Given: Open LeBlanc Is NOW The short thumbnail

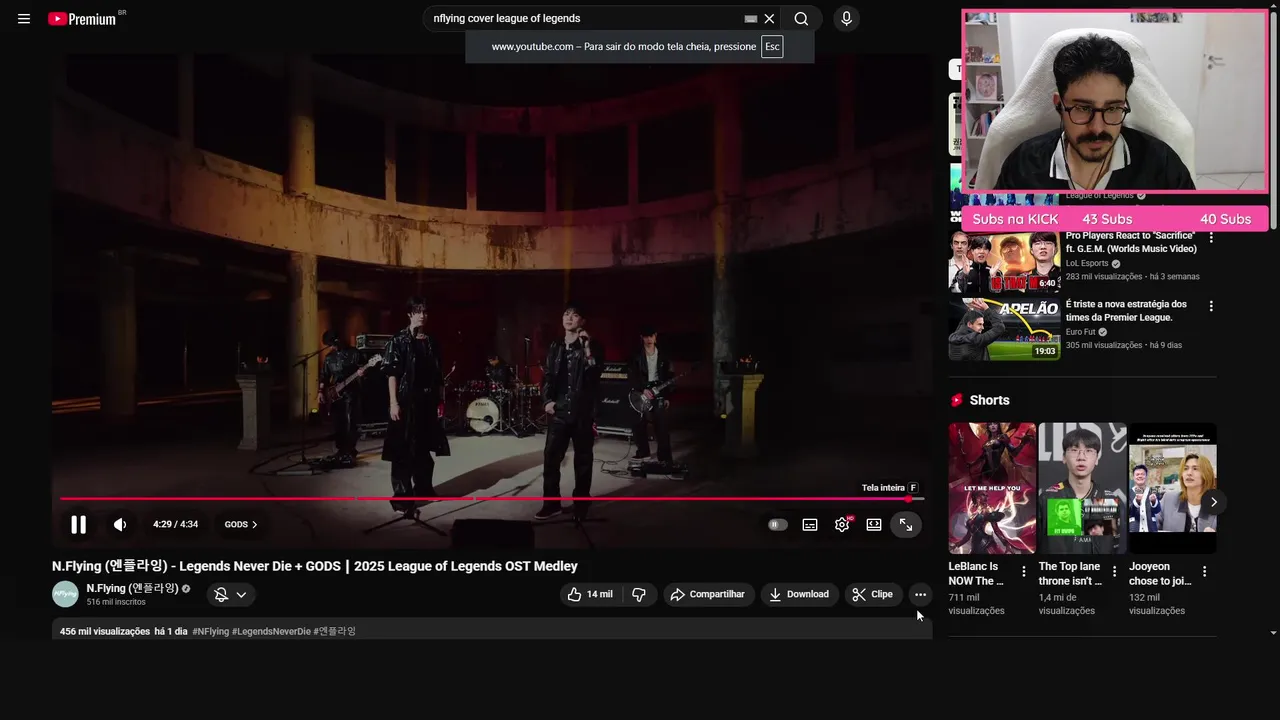Looking at the screenshot, I should [992, 488].
